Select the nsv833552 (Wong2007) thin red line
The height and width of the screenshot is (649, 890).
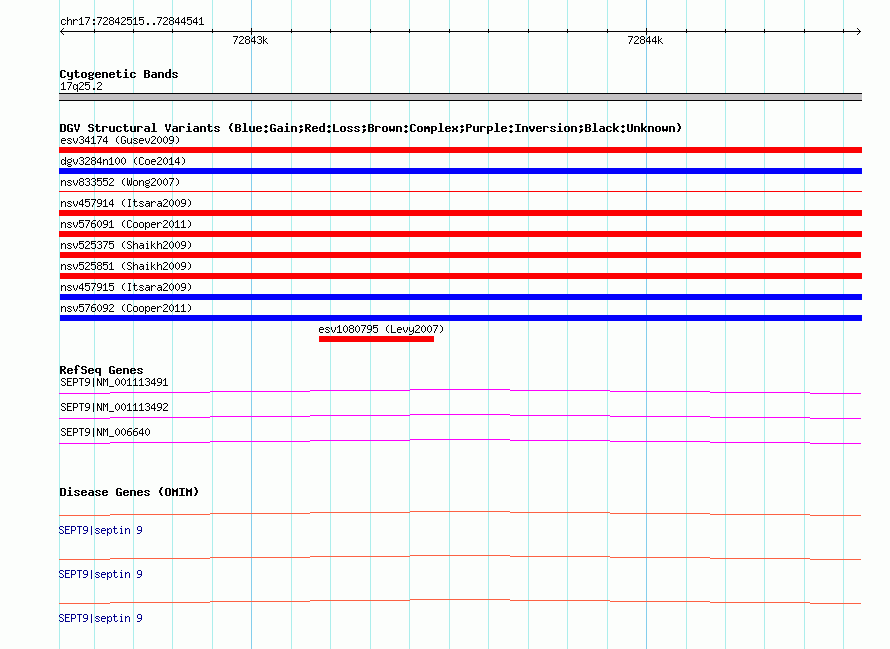click(460, 191)
